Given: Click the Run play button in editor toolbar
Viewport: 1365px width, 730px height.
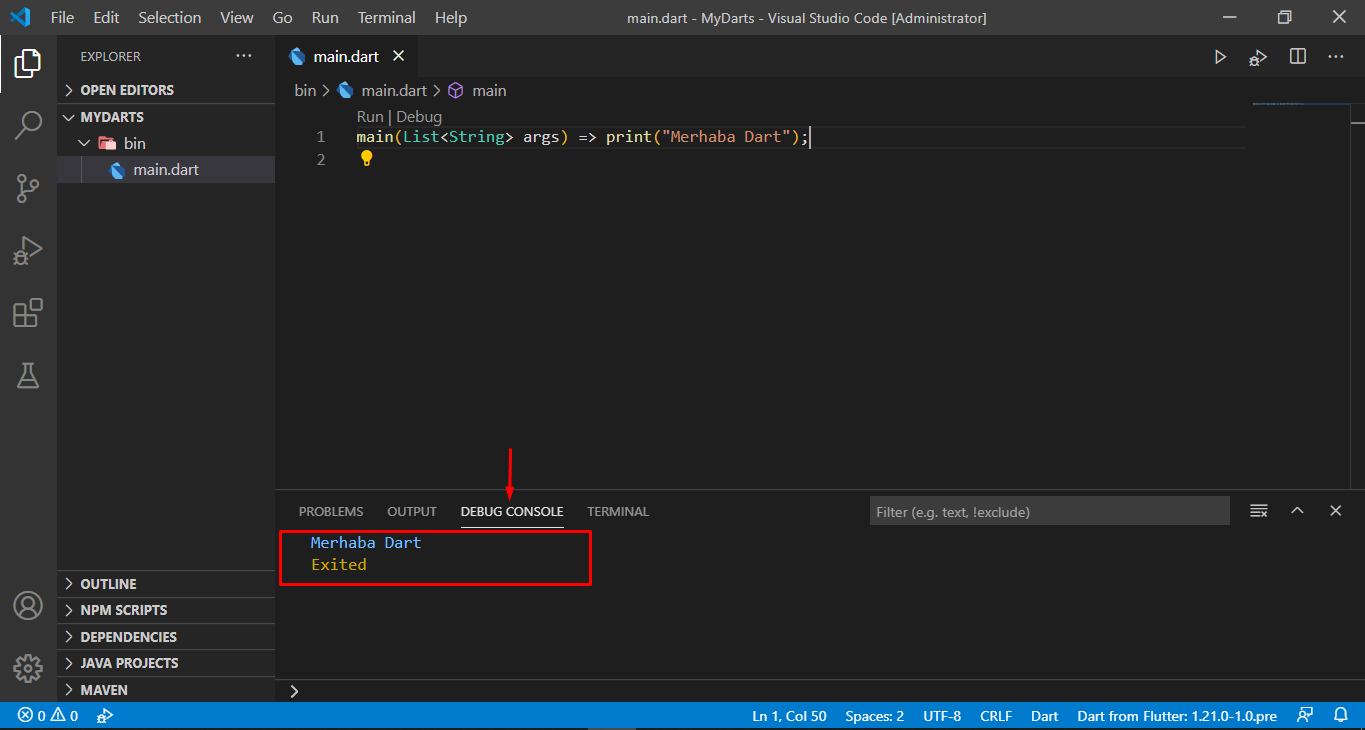Looking at the screenshot, I should point(1220,57).
